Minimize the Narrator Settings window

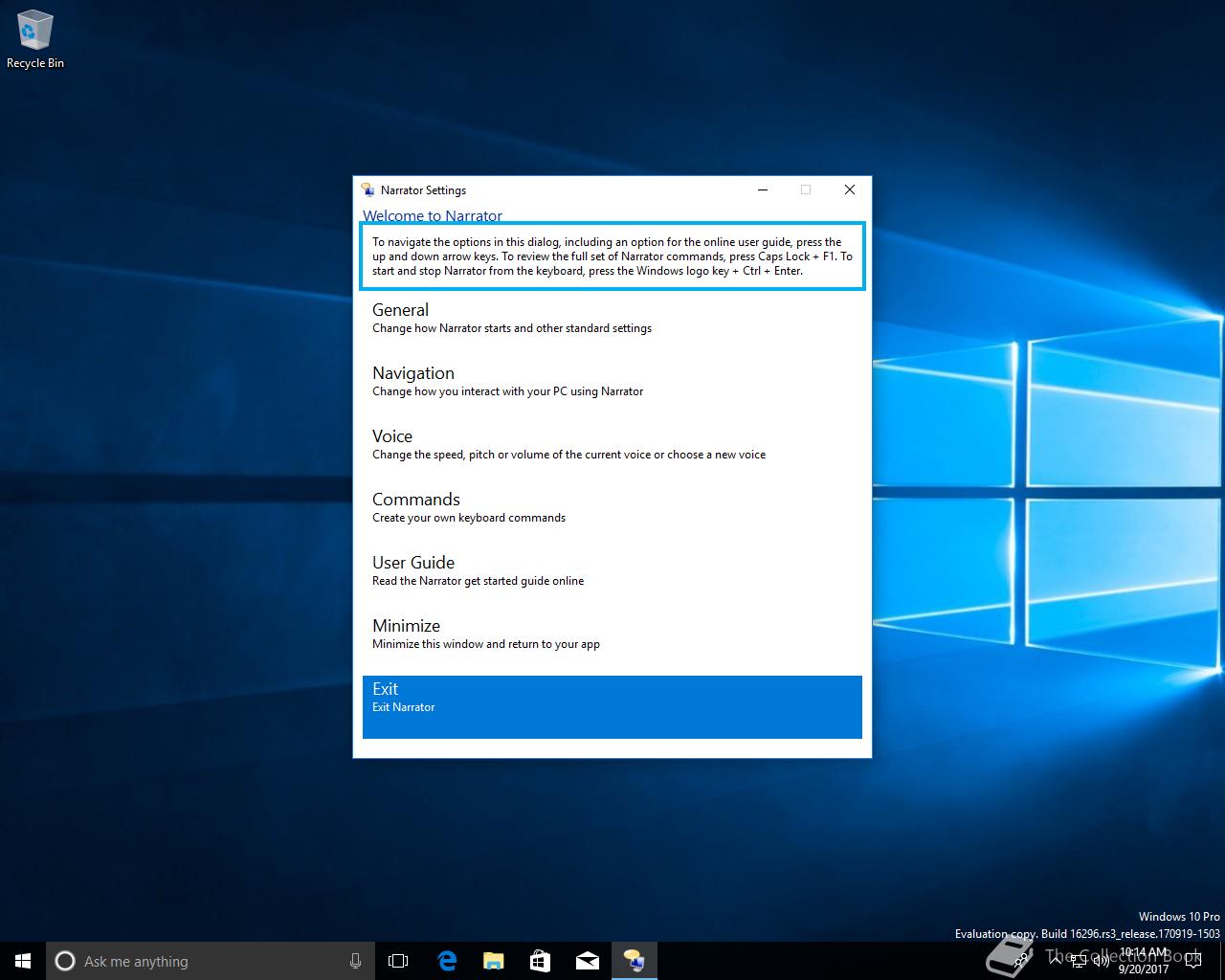763,189
